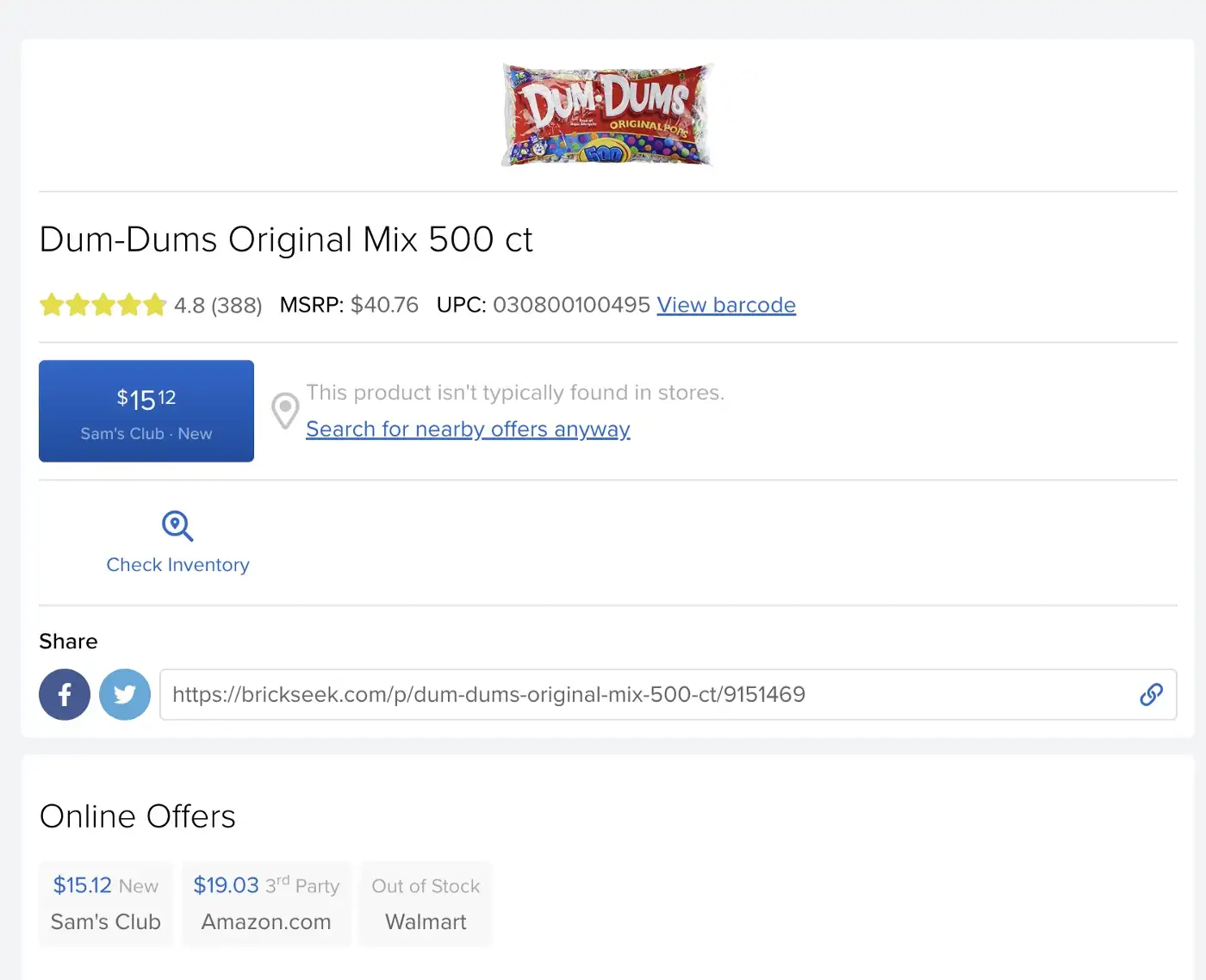Select the MSRP: $40.76 text

tap(349, 305)
